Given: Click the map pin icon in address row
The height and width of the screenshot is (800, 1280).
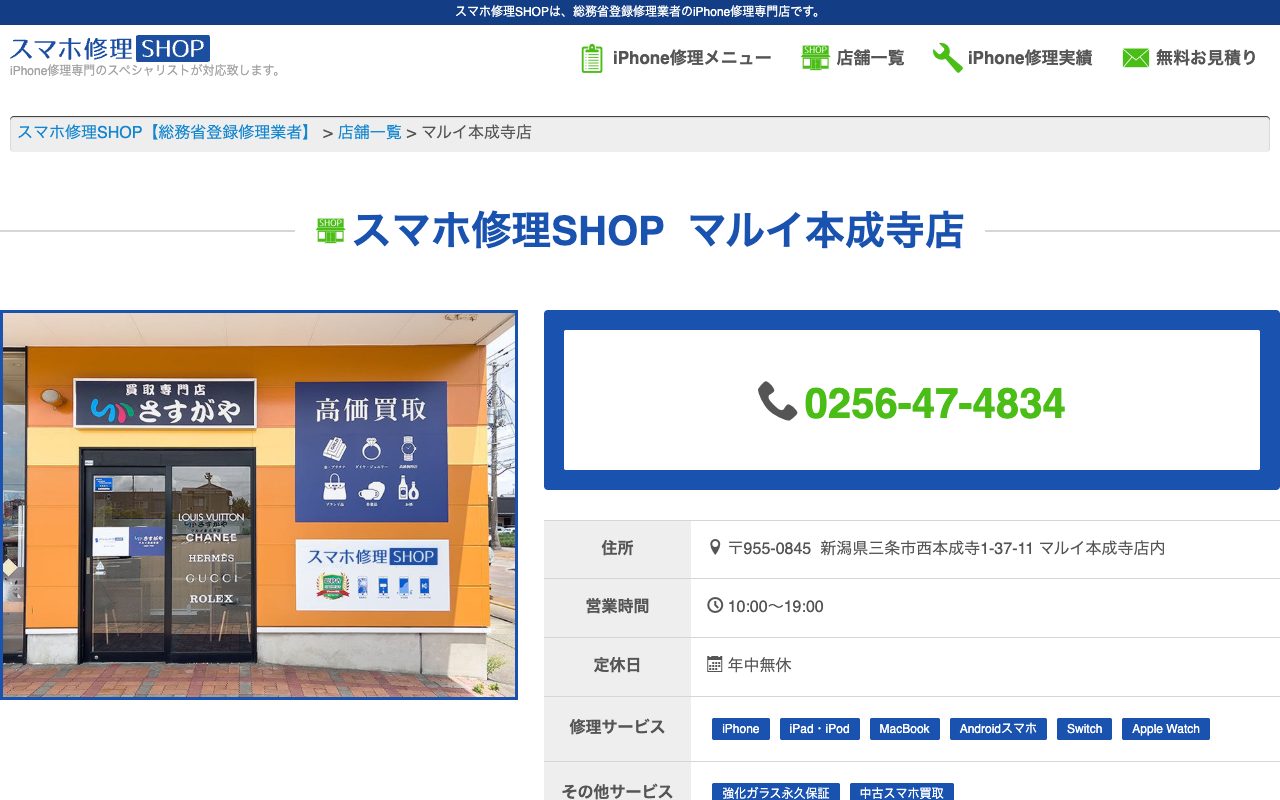Looking at the screenshot, I should (715, 548).
